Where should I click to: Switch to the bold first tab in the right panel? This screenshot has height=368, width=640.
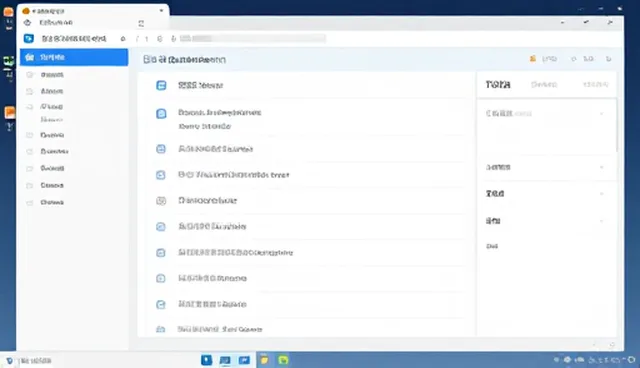pos(498,84)
